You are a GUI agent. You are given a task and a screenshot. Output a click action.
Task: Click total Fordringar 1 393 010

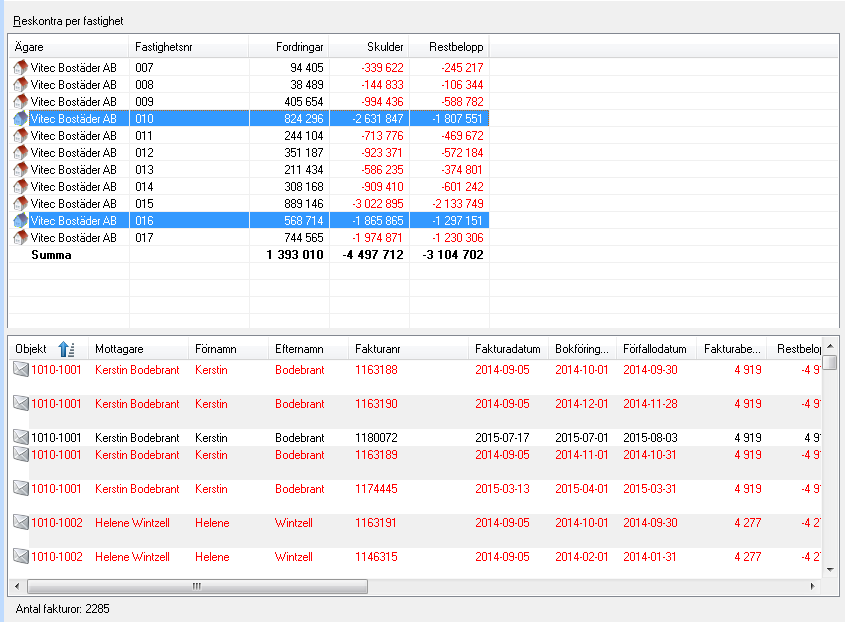click(295, 254)
